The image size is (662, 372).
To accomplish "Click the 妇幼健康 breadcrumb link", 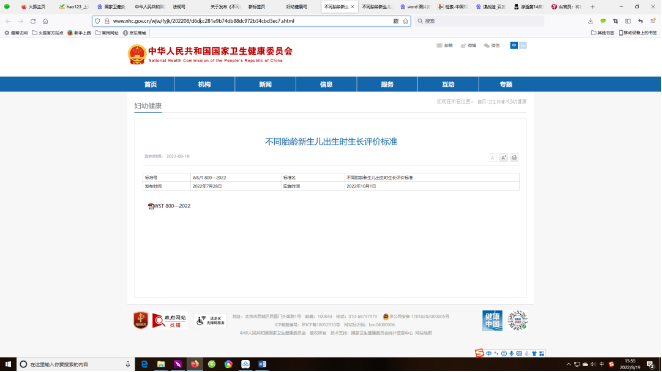I will pos(516,102).
